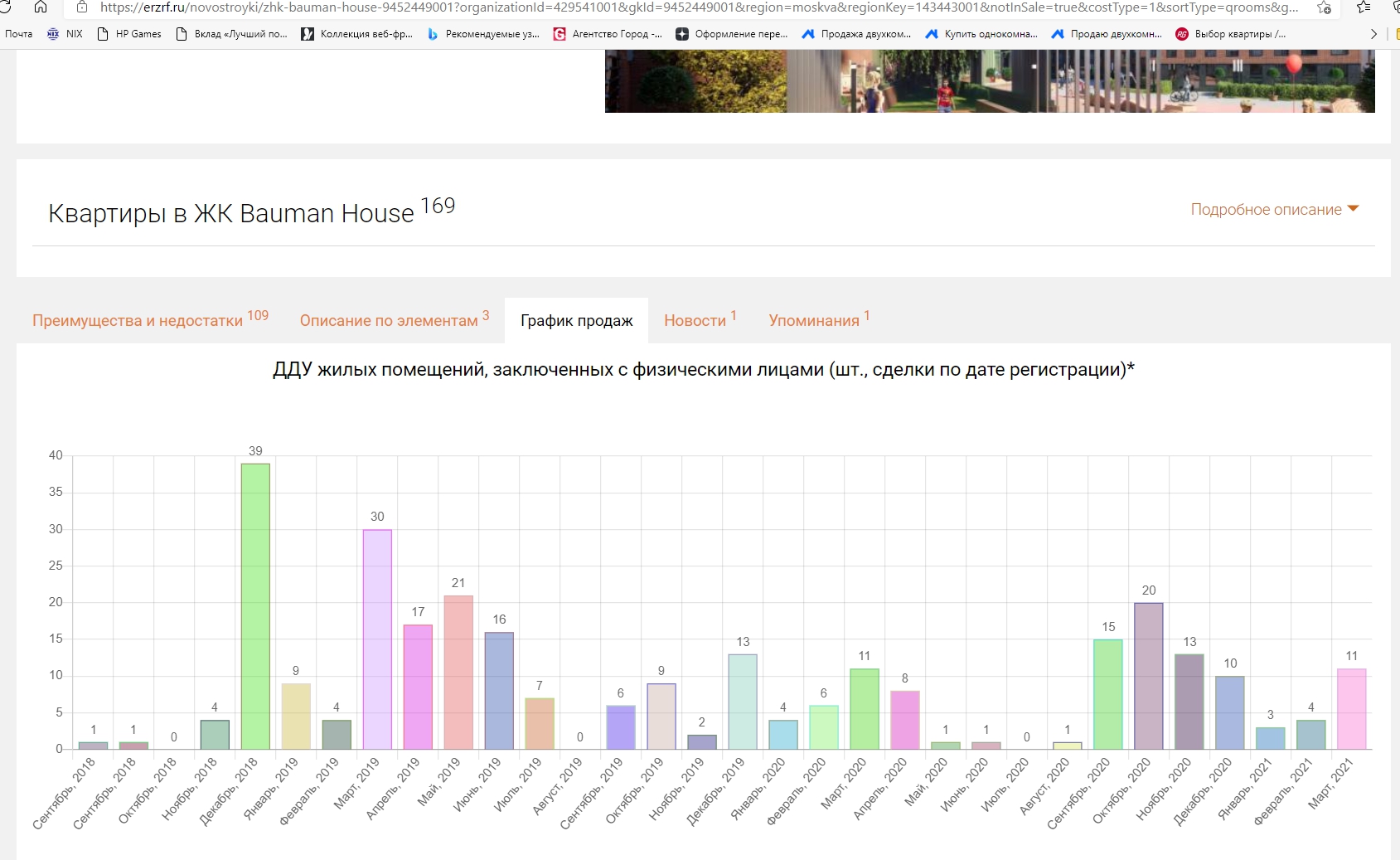Open the Агентство Город bookmark
1400x860 pixels.
pyautogui.click(x=608, y=34)
